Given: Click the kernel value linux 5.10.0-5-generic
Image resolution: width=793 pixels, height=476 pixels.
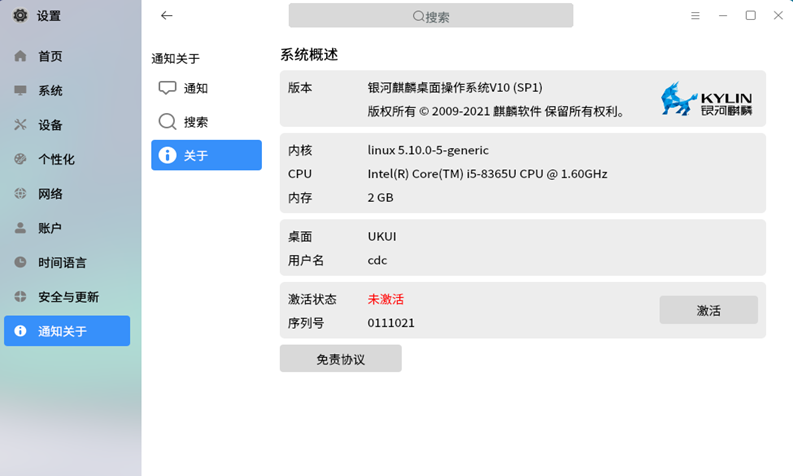Looking at the screenshot, I should tap(428, 150).
